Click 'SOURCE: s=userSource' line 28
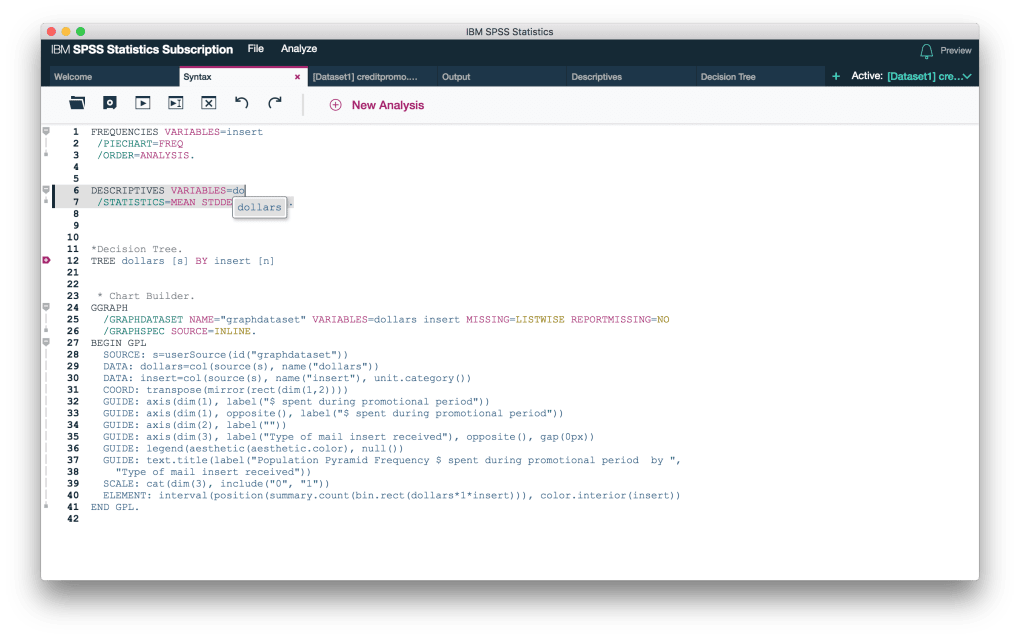1020x639 pixels. tap(225, 355)
